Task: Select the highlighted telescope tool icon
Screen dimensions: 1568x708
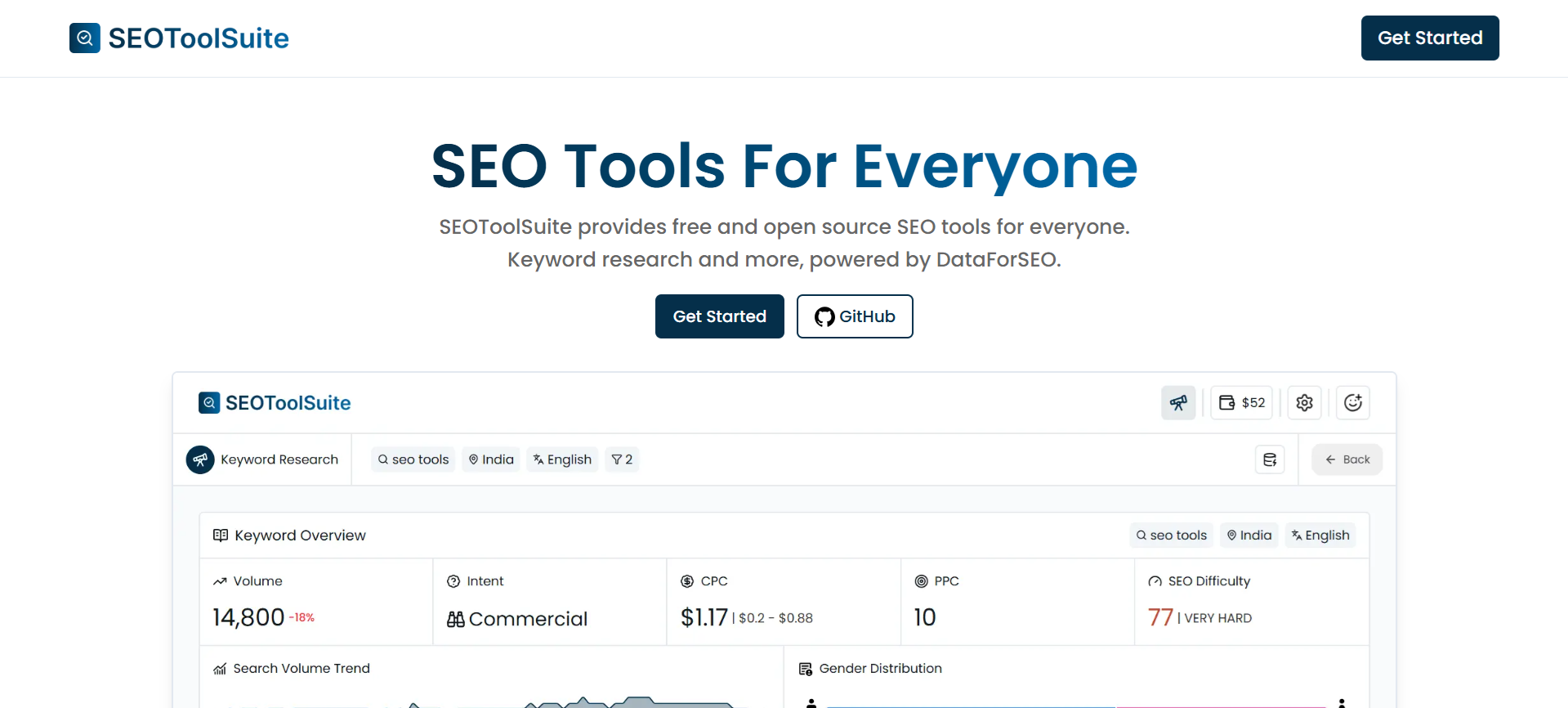Action: point(1178,402)
